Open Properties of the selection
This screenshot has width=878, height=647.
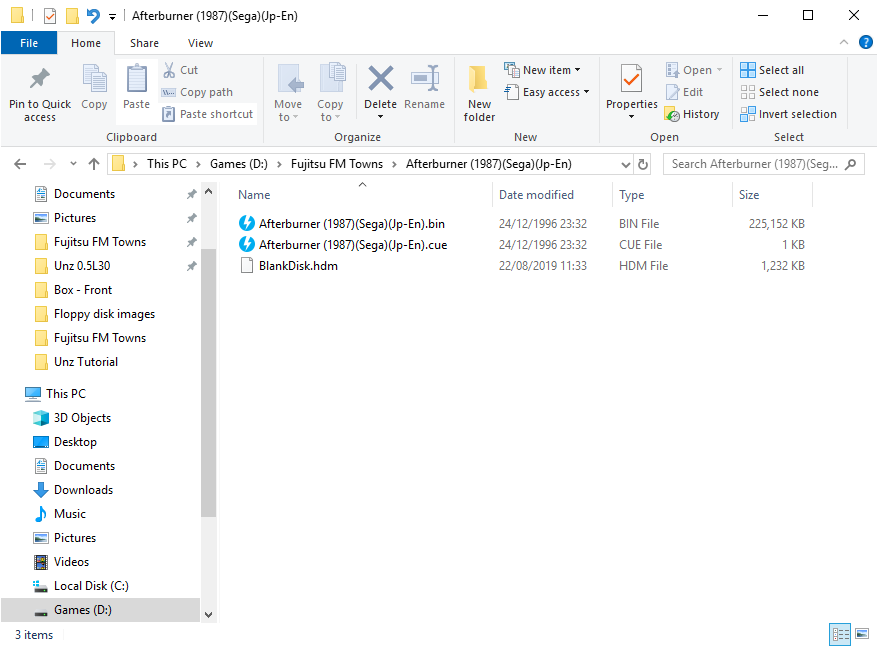pos(632,92)
